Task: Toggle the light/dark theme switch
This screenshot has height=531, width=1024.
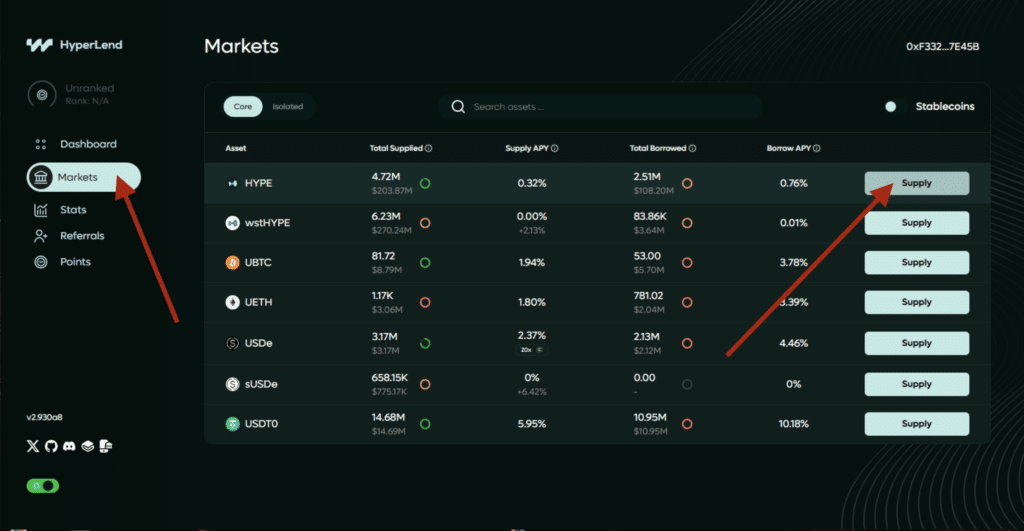Action: (42, 486)
